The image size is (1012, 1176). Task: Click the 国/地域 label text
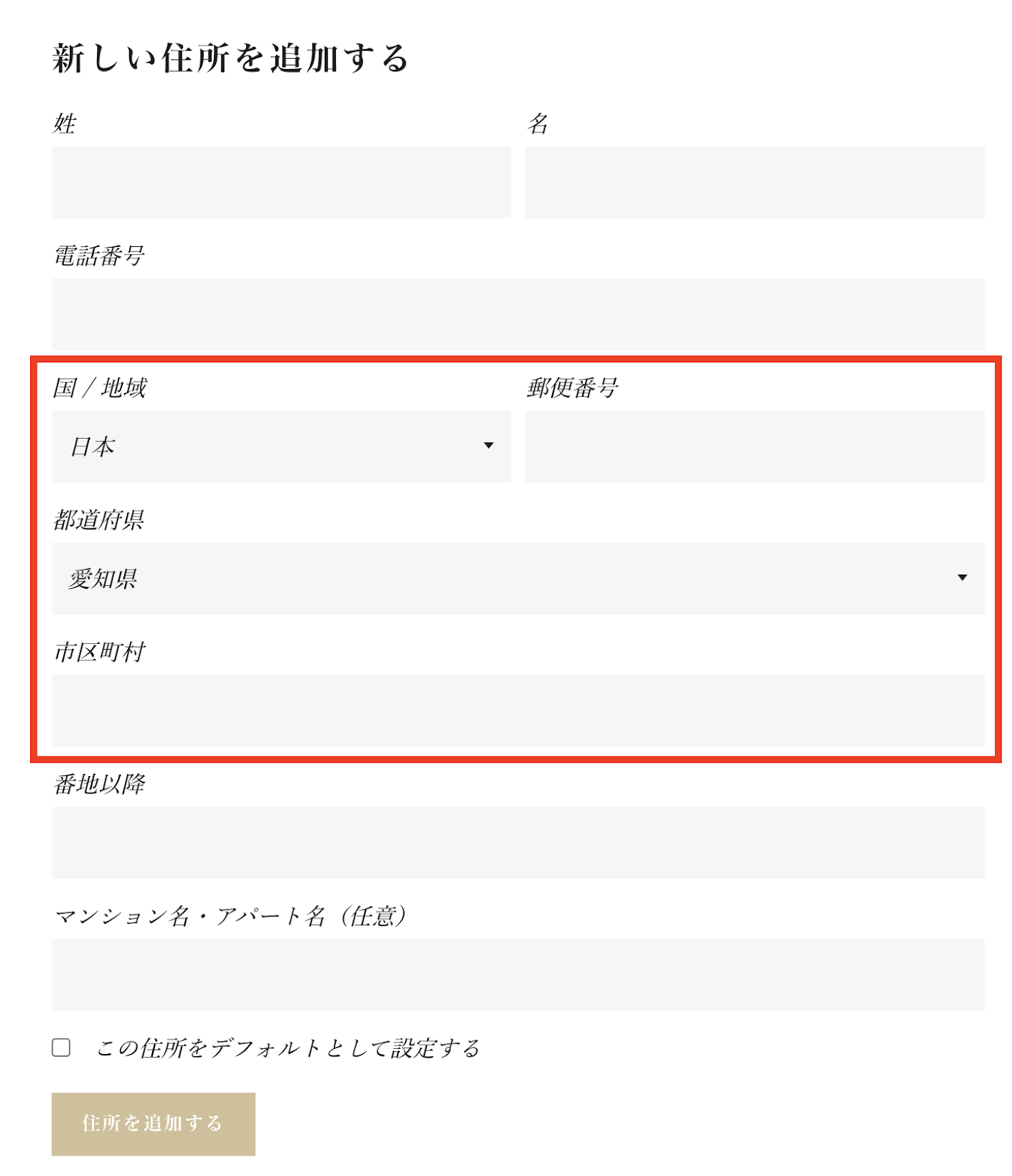tap(100, 387)
